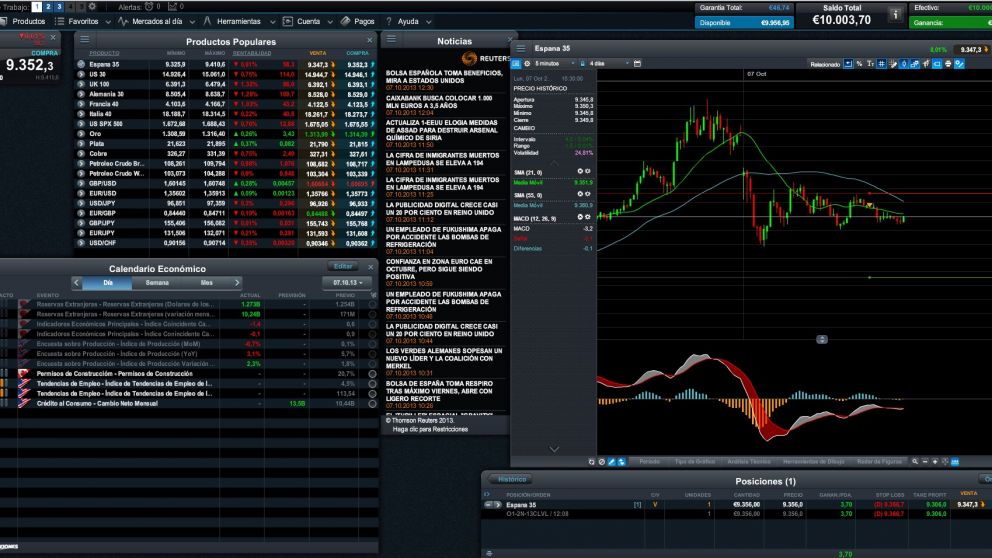Select the Semana view in Calendario Económico
The image size is (992, 558).
point(157,283)
